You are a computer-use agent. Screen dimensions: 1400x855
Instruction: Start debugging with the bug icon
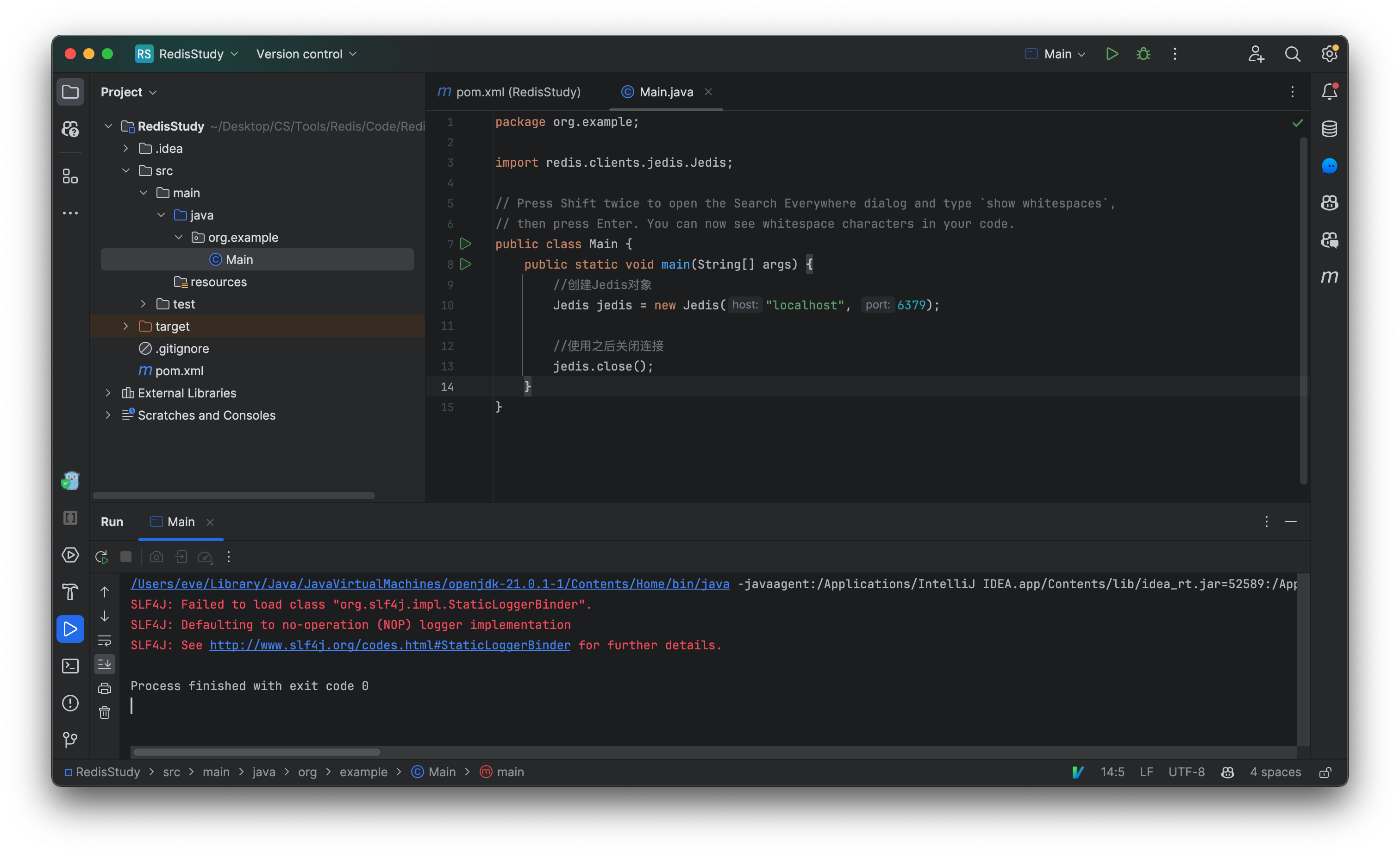(1143, 54)
